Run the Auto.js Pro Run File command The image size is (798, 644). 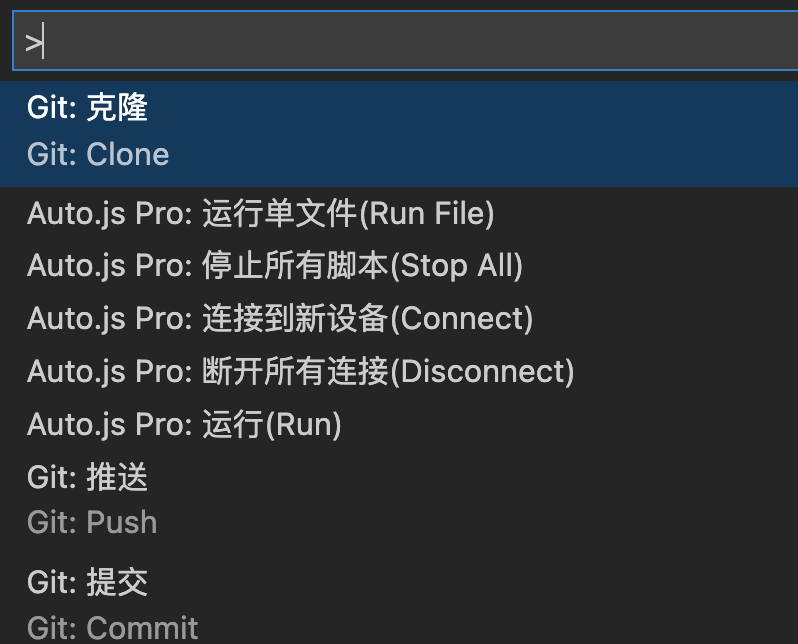(x=260, y=213)
